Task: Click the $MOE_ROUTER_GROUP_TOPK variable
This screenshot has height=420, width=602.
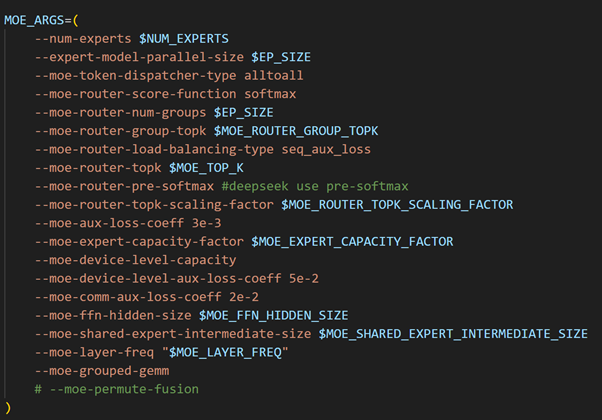Action: pos(296,131)
